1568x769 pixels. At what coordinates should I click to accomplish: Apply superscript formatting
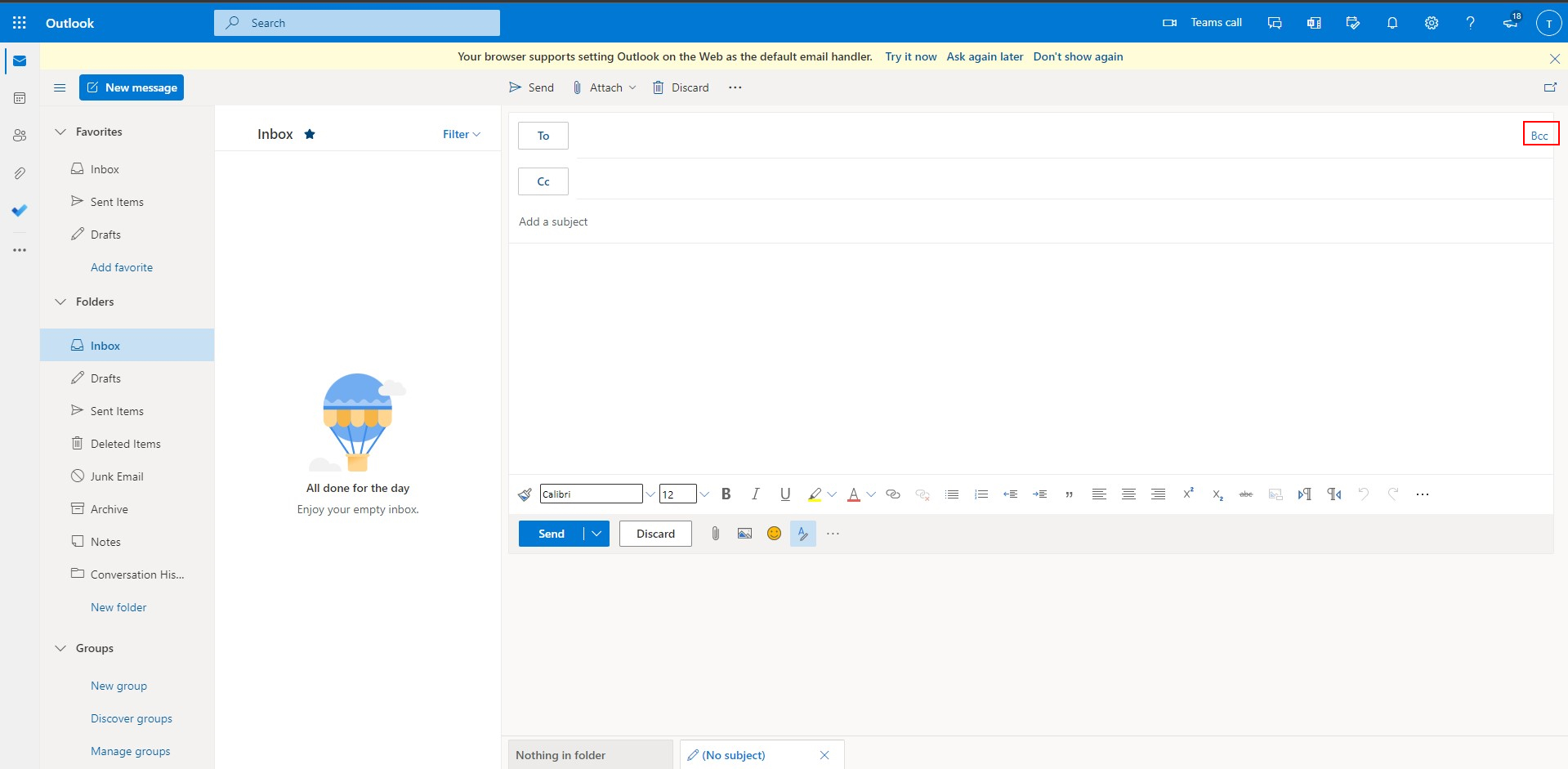(1188, 494)
